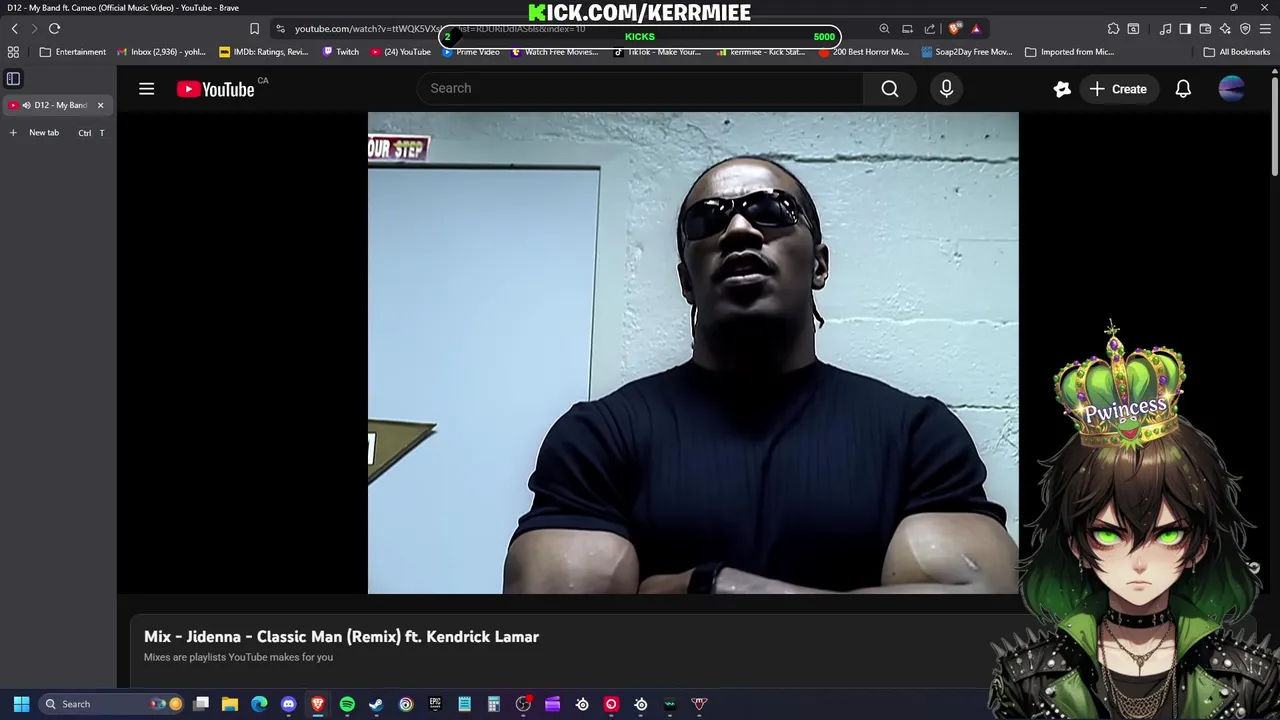Start voice search with the microphone
The width and height of the screenshot is (1280, 720).
coord(946,89)
